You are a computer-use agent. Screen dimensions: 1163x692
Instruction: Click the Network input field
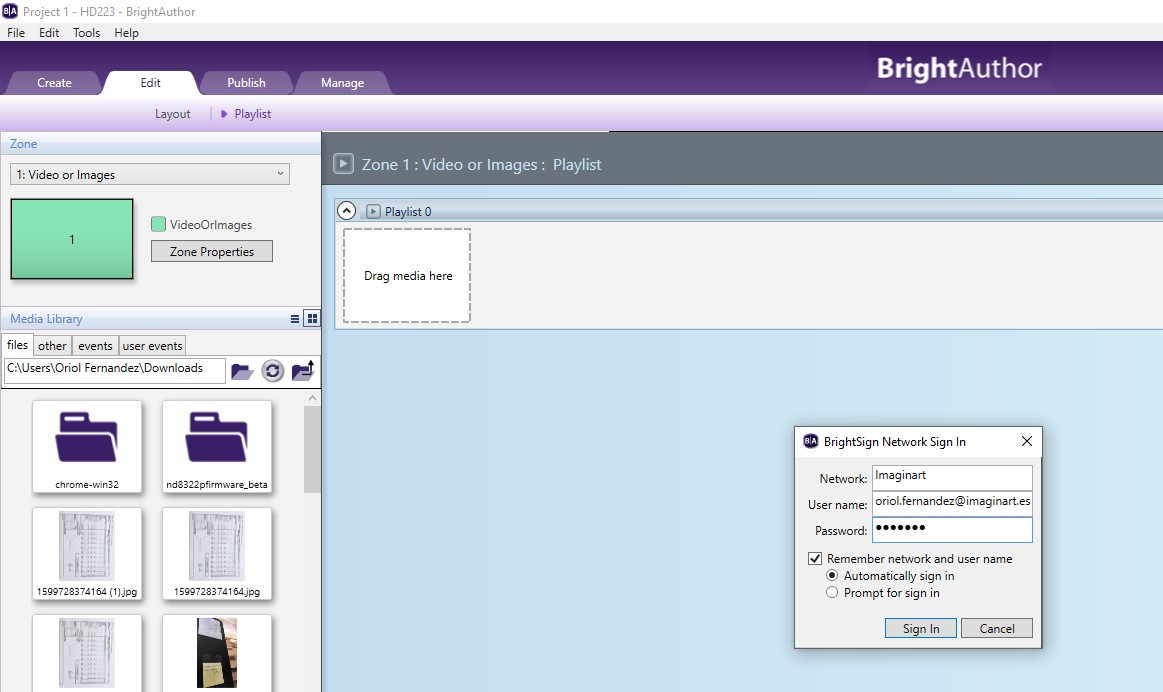click(x=952, y=476)
